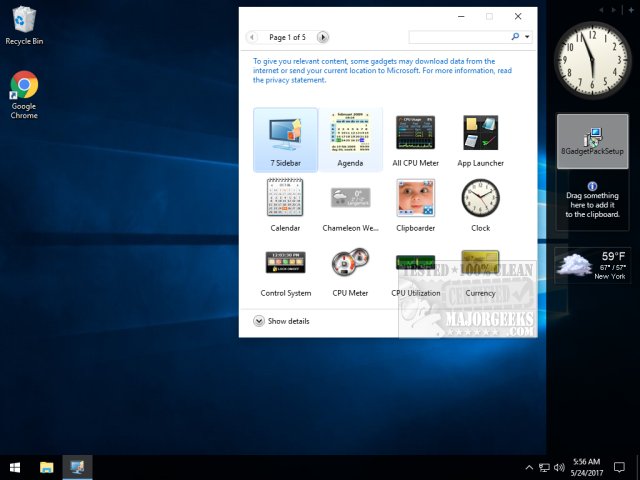Go to previous gadget page

point(252,37)
